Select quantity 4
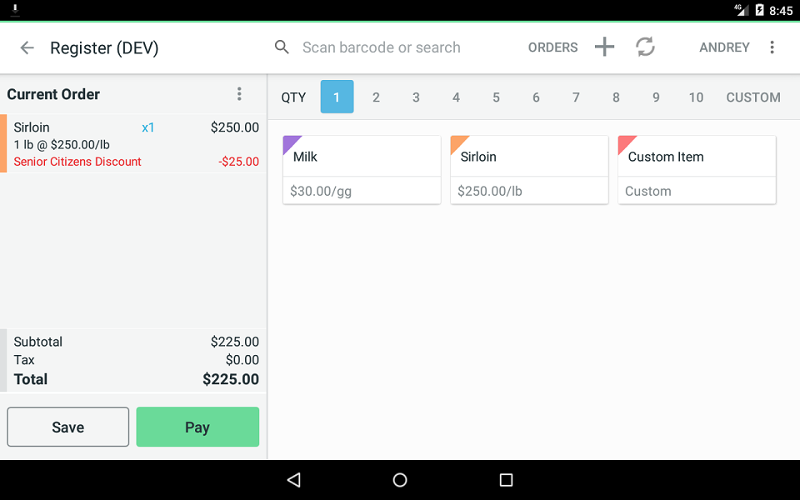This screenshot has width=800, height=500. pos(456,97)
